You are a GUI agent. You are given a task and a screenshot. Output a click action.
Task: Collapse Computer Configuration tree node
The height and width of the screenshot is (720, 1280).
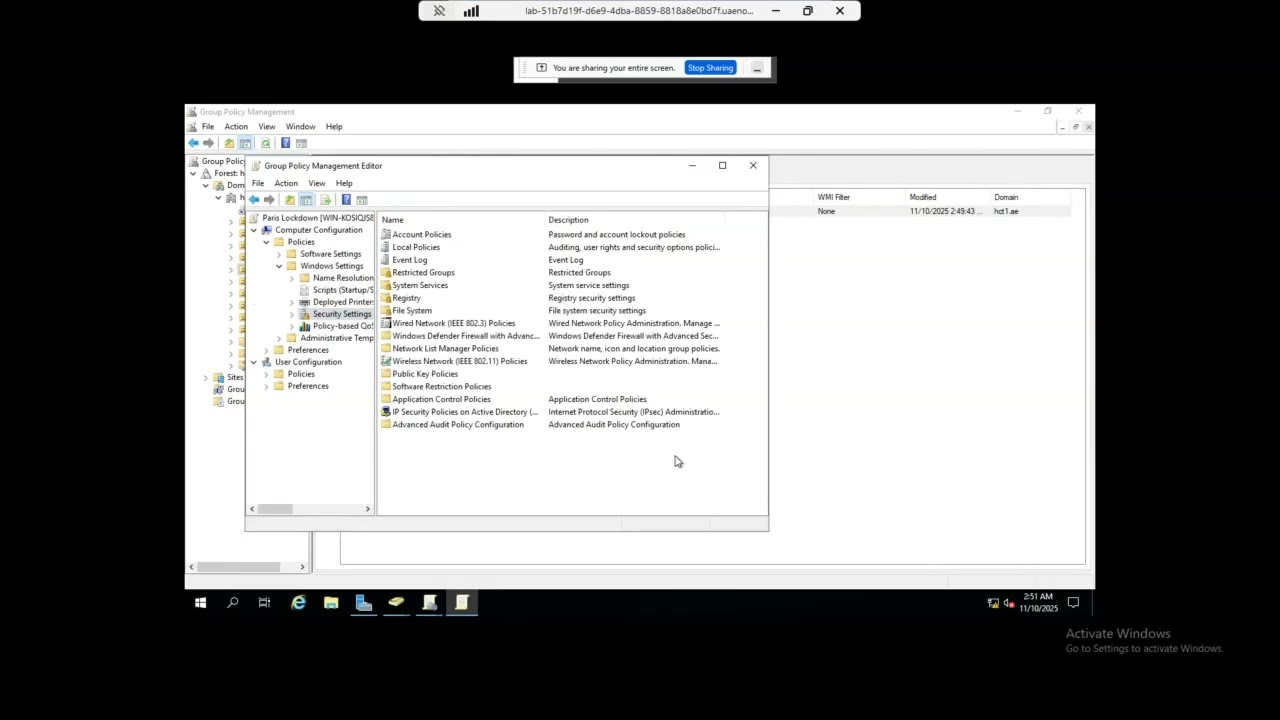[254, 230]
